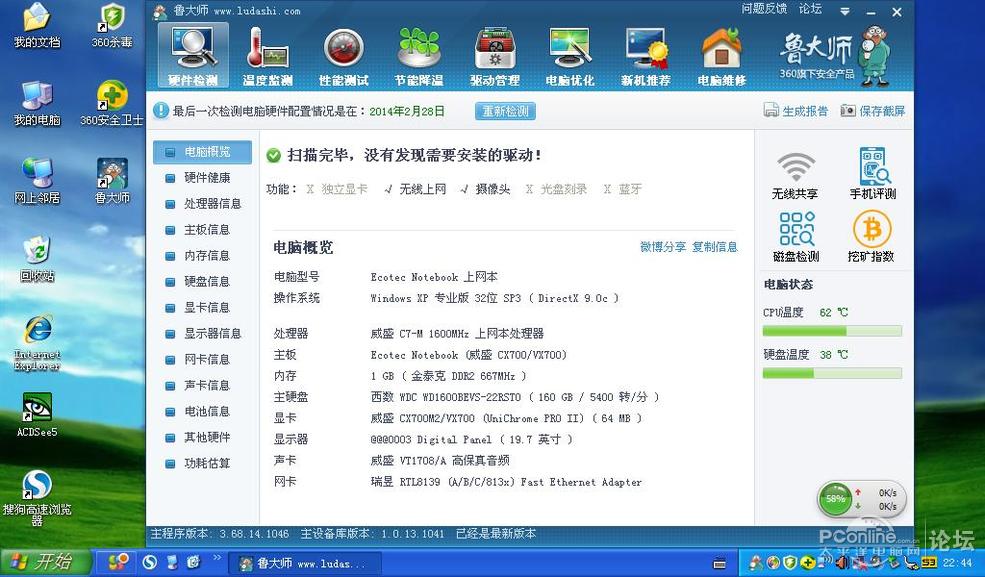Select 360安全卫士 desktop shortcut
Image resolution: width=985 pixels, height=577 pixels.
tap(112, 103)
